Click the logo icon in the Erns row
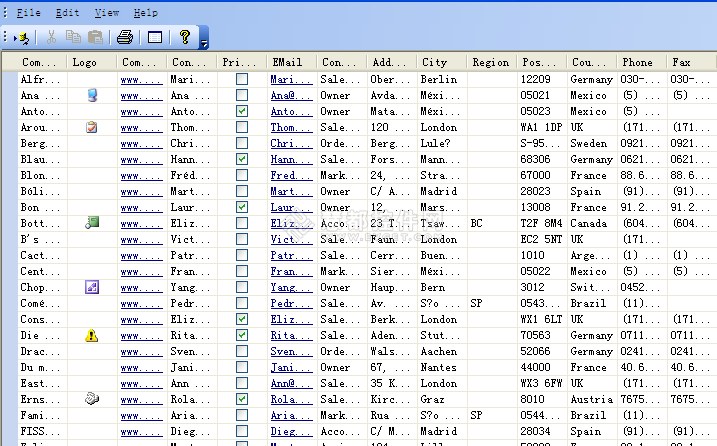The width and height of the screenshot is (717, 446). (x=92, y=399)
